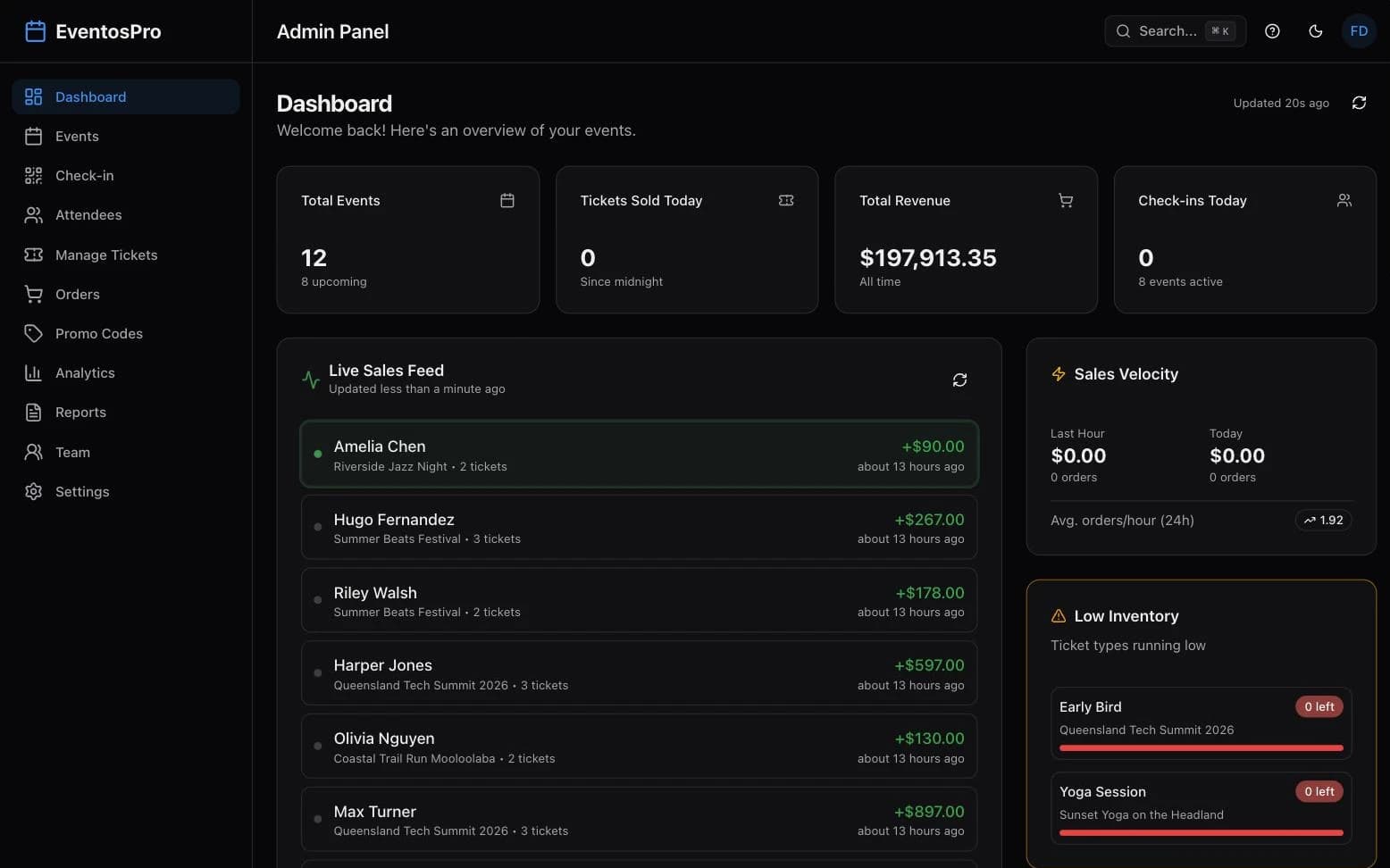Open the FD user avatar menu

tap(1359, 31)
